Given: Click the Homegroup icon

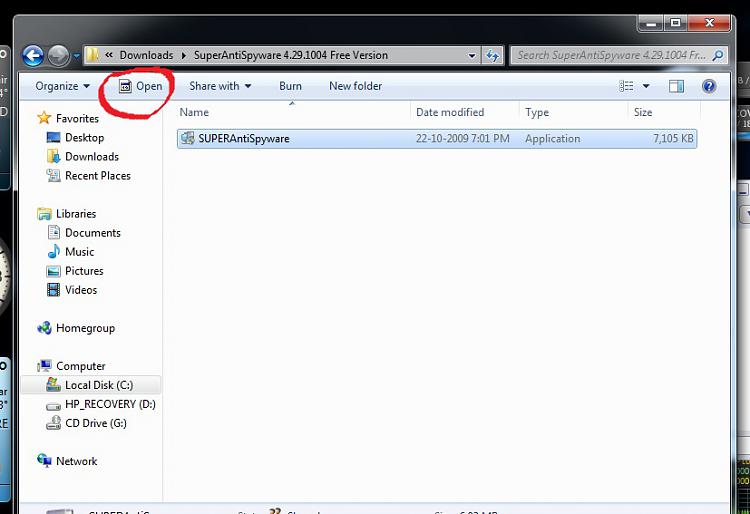Looking at the screenshot, I should tap(44, 328).
